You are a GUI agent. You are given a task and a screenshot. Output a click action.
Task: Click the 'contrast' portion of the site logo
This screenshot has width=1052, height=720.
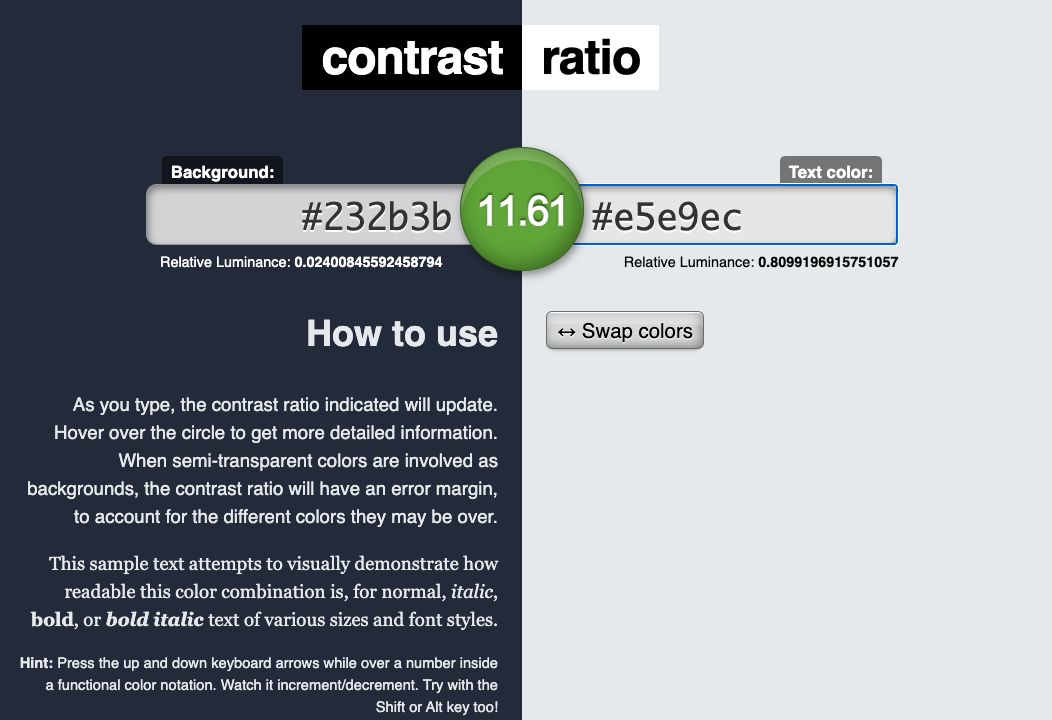click(411, 57)
